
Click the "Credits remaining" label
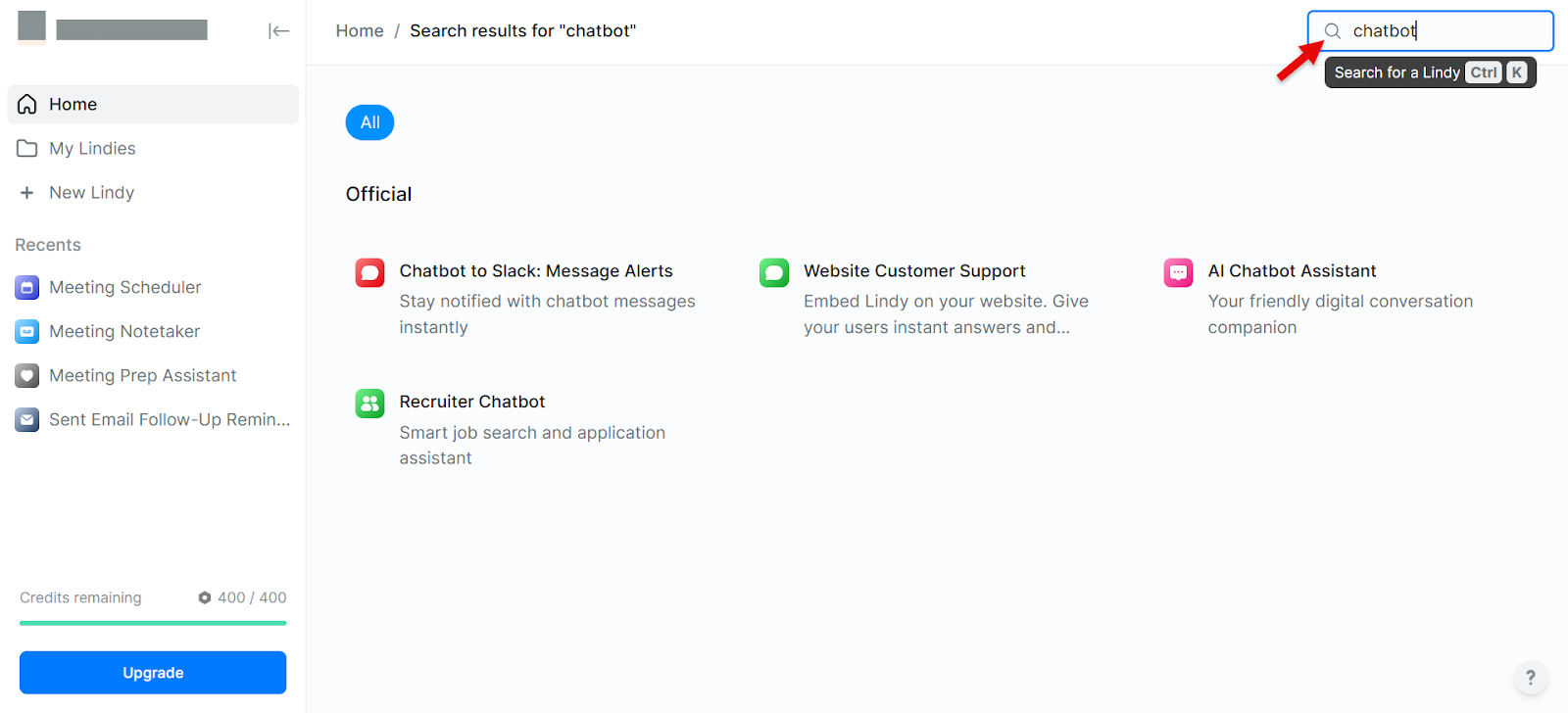80,597
